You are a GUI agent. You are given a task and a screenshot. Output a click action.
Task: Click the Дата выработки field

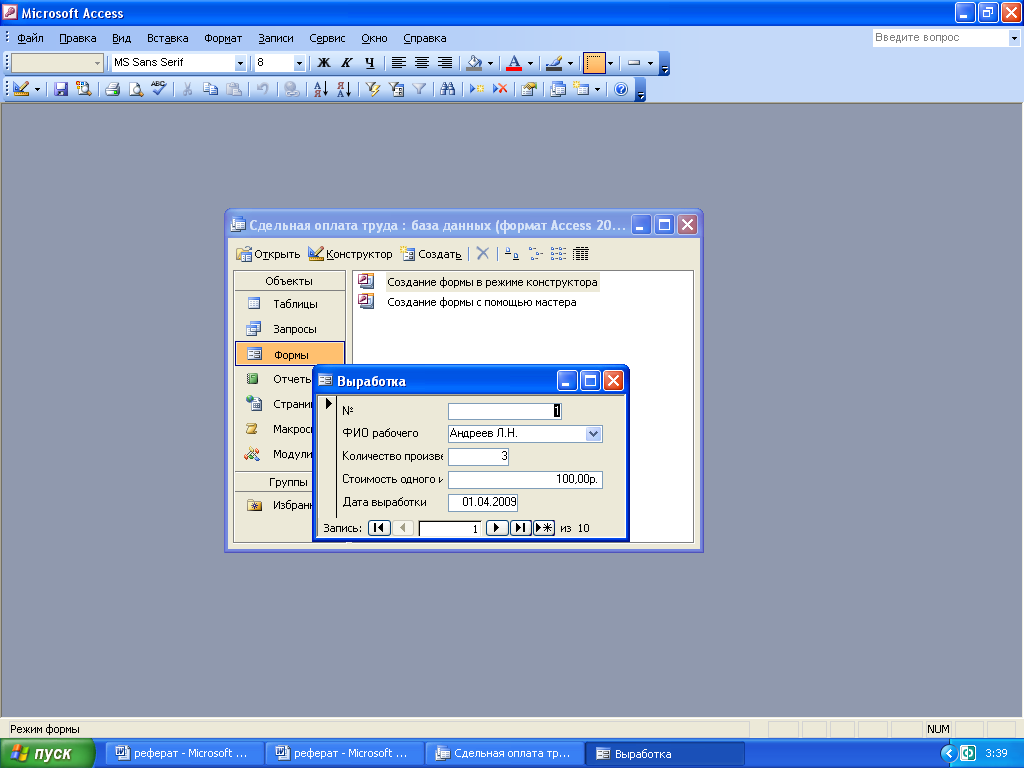click(x=483, y=502)
